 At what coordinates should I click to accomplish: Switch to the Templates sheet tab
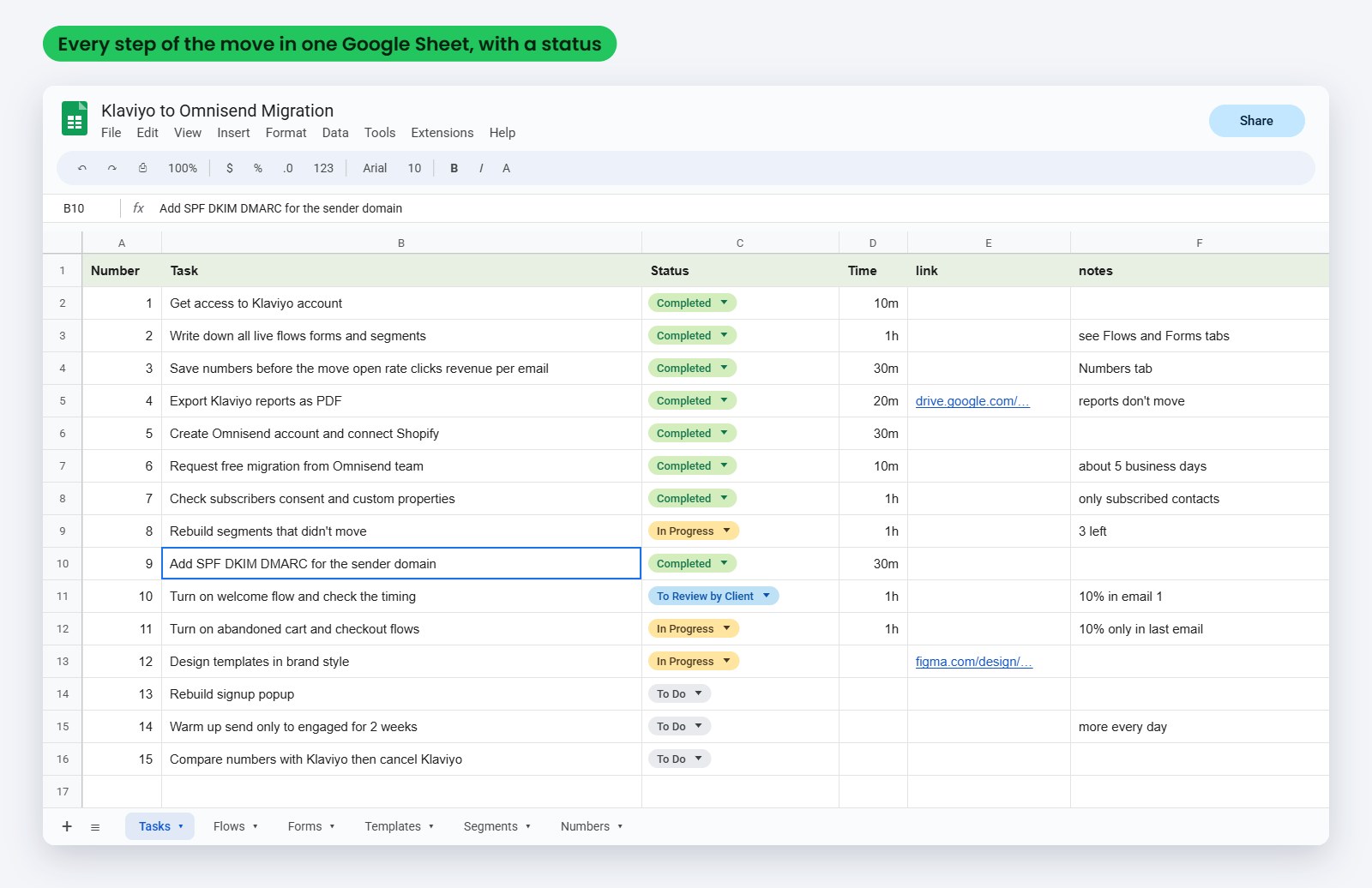[x=399, y=826]
